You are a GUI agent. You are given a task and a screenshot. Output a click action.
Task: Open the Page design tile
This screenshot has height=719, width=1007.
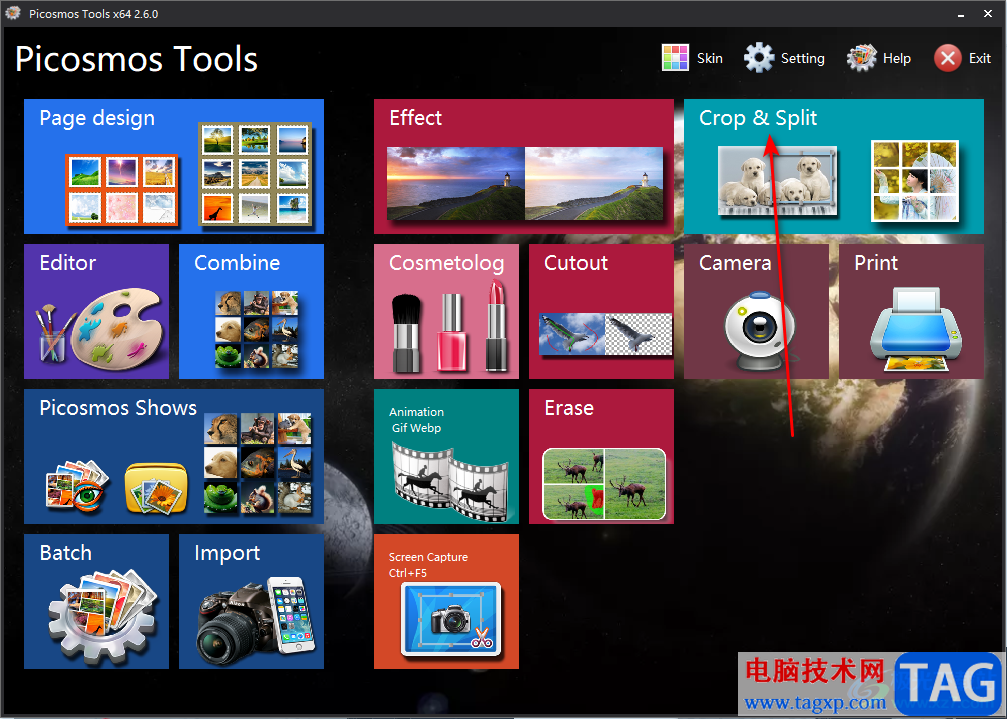tap(174, 166)
